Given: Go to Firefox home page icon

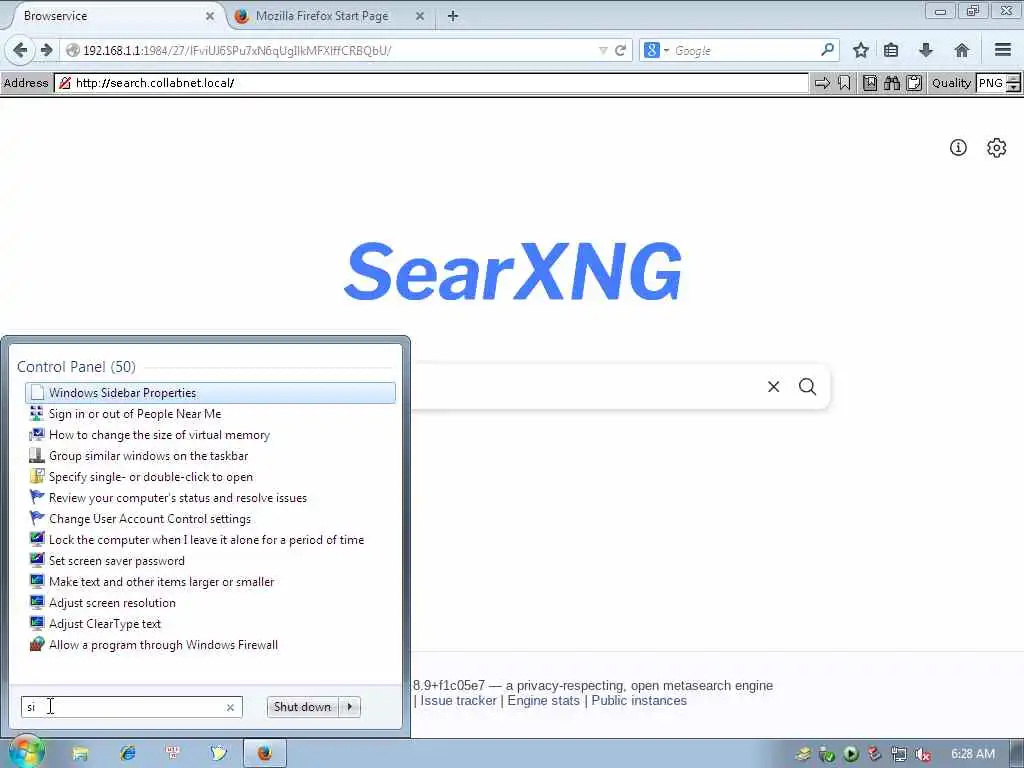Looking at the screenshot, I should coord(961,50).
